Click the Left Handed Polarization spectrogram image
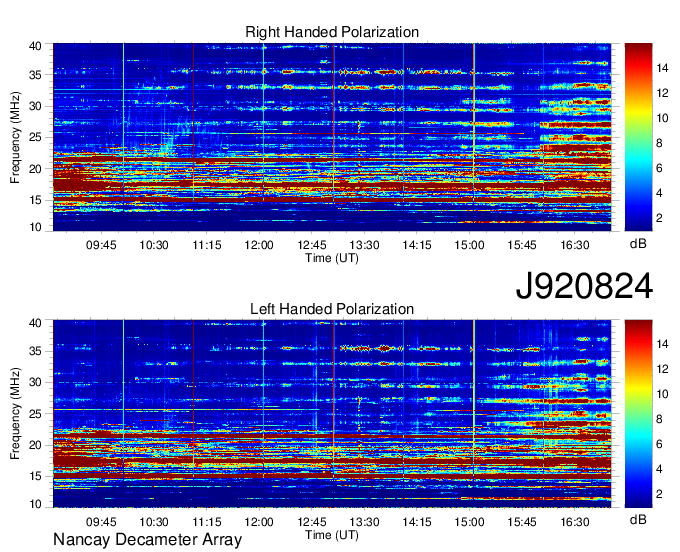Image resolution: width=680 pixels, height=552 pixels. pos(332,414)
